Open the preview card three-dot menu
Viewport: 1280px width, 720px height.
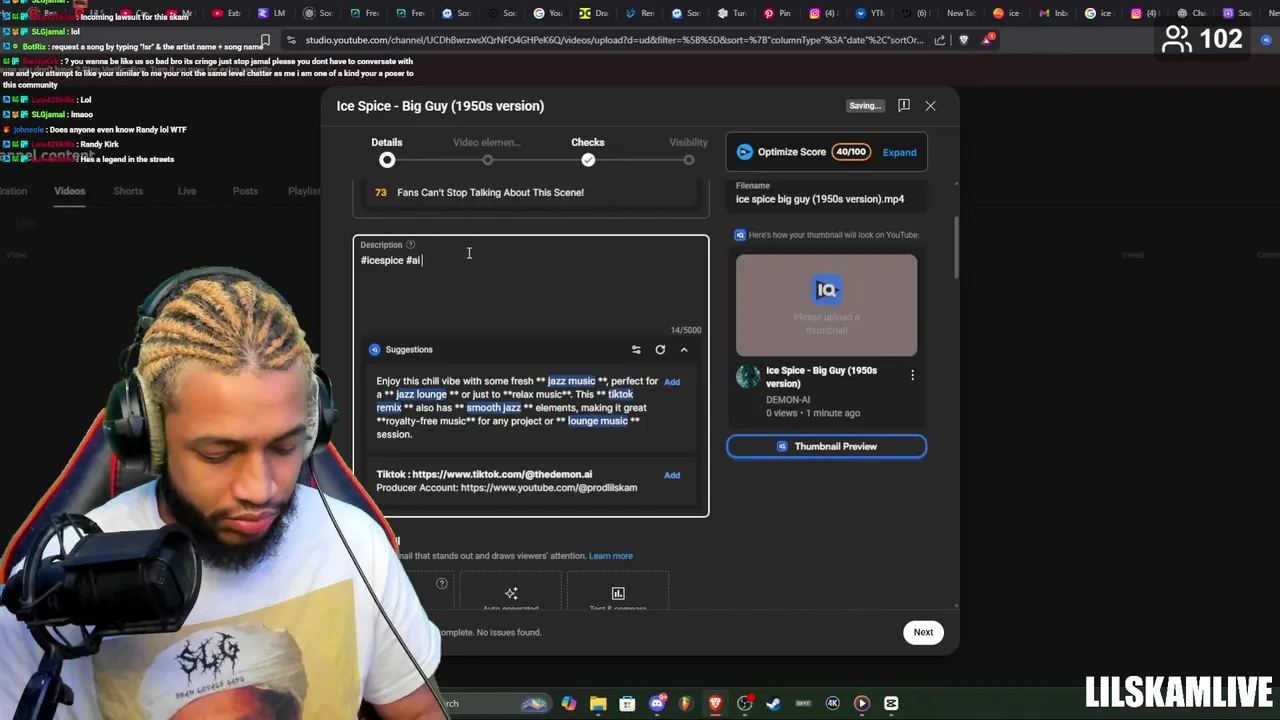pyautogui.click(x=912, y=375)
